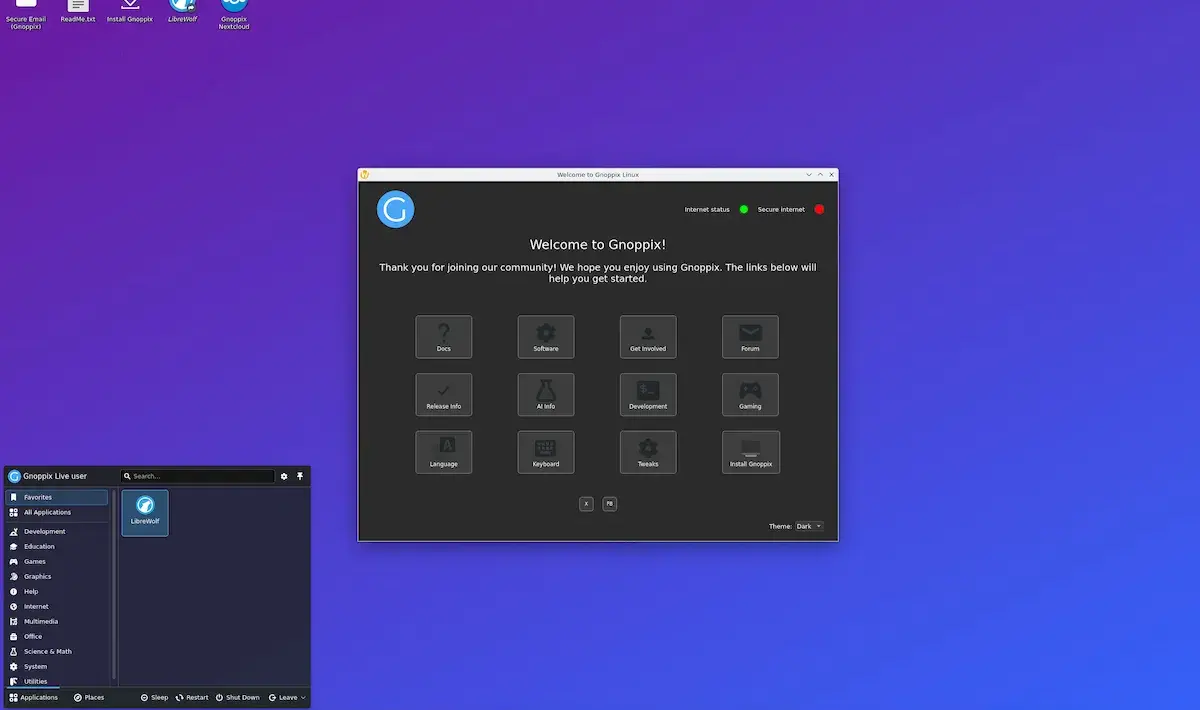Open the Docs question-mark tile

(x=444, y=337)
